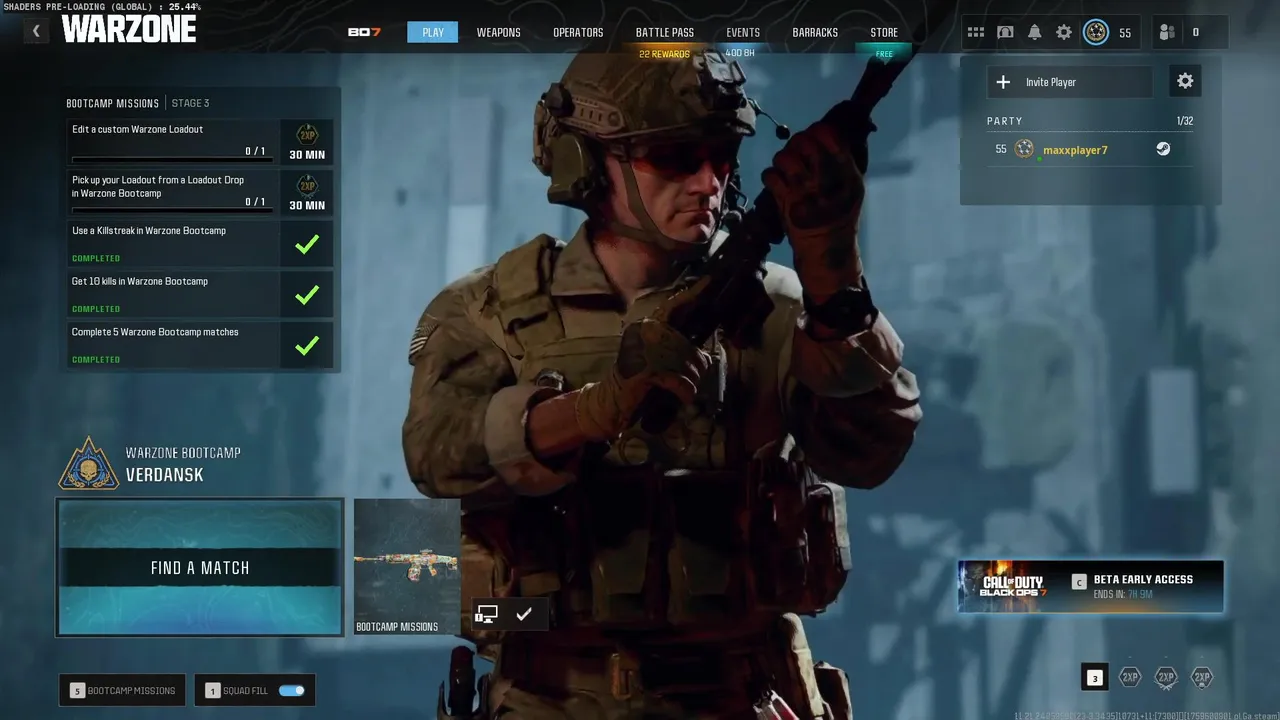Open Bootcamp Missions weapon thumbnail
The width and height of the screenshot is (1280, 720).
point(407,567)
